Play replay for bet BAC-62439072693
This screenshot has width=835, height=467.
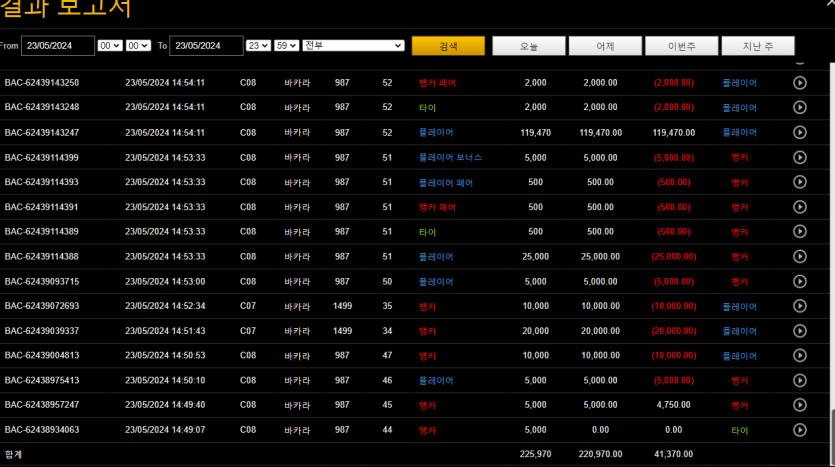tap(799, 306)
